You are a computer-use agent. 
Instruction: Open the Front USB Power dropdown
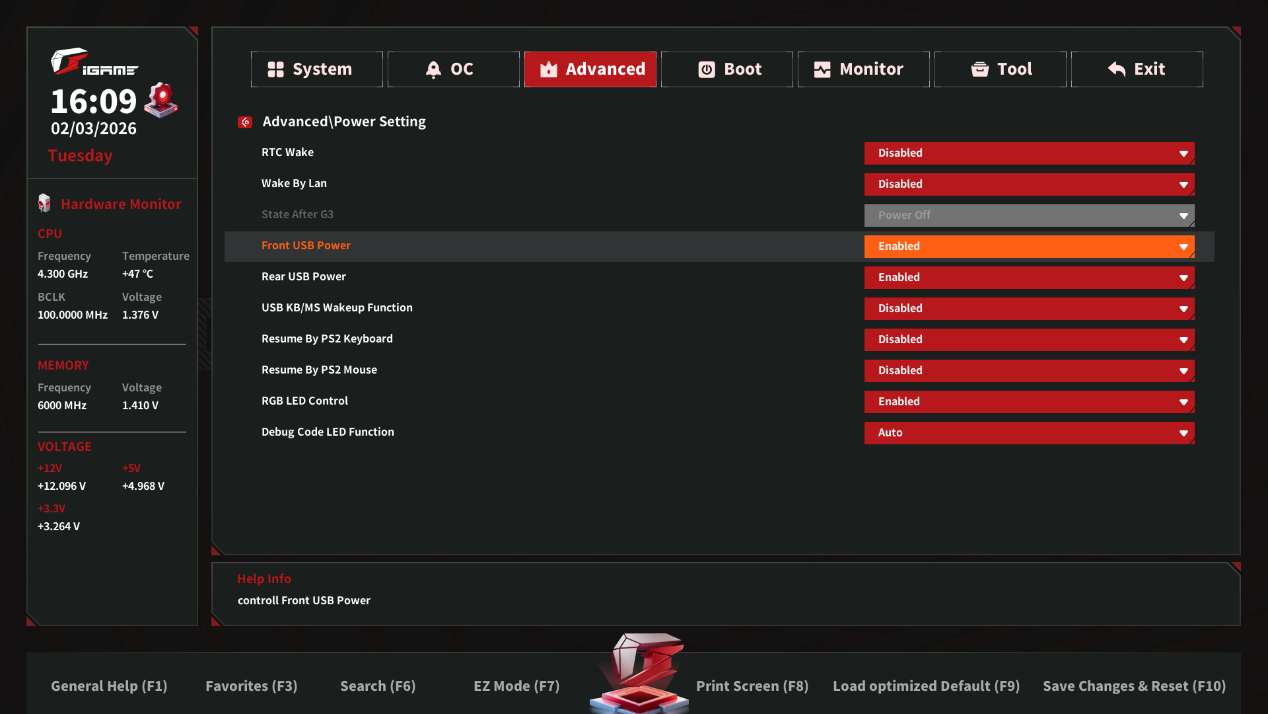click(x=1029, y=246)
